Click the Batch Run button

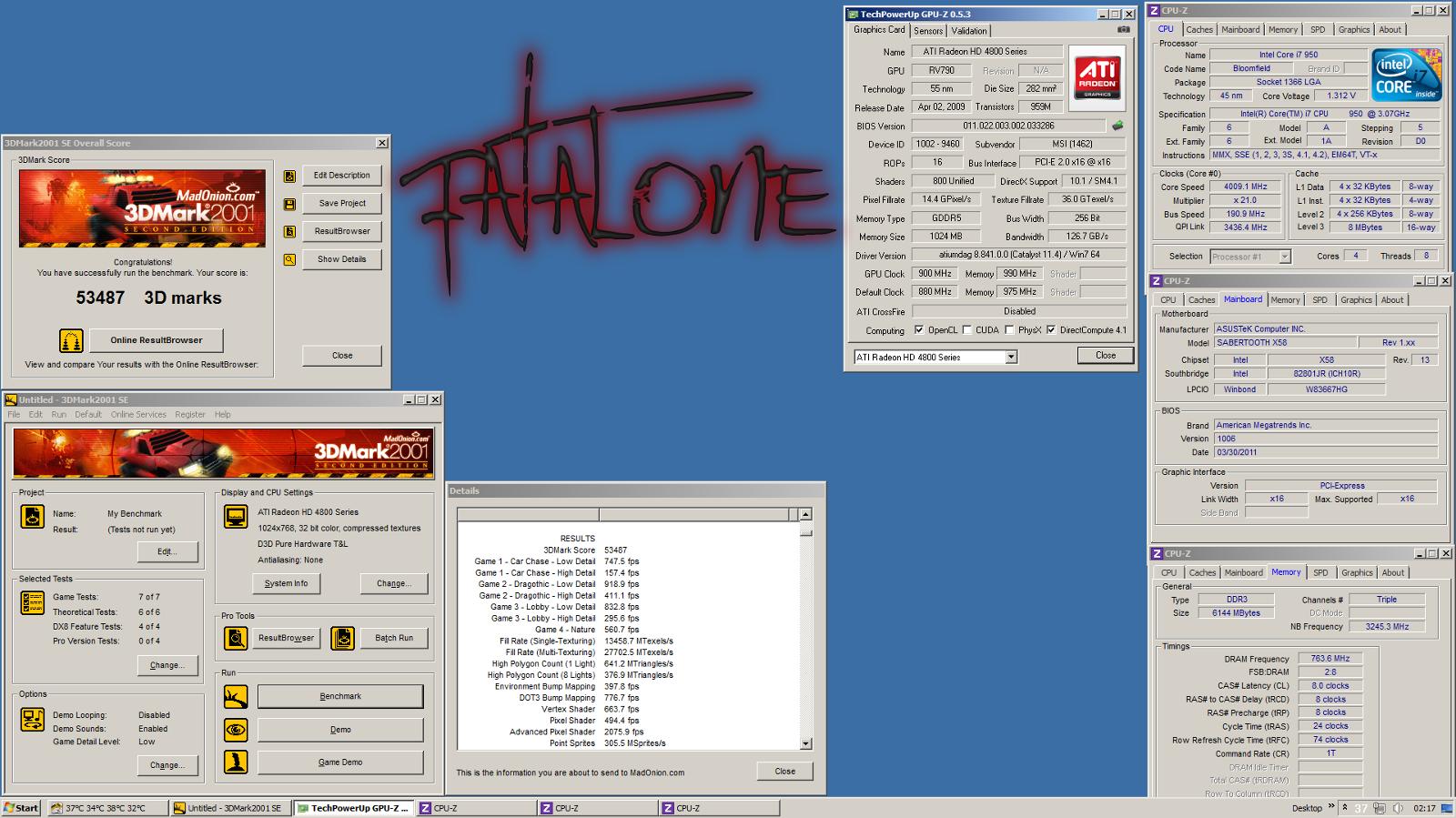coord(394,639)
